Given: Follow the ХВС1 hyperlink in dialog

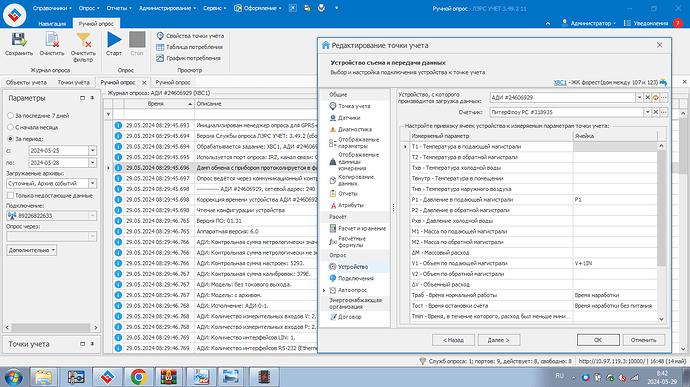Looking at the screenshot, I should pyautogui.click(x=560, y=82).
